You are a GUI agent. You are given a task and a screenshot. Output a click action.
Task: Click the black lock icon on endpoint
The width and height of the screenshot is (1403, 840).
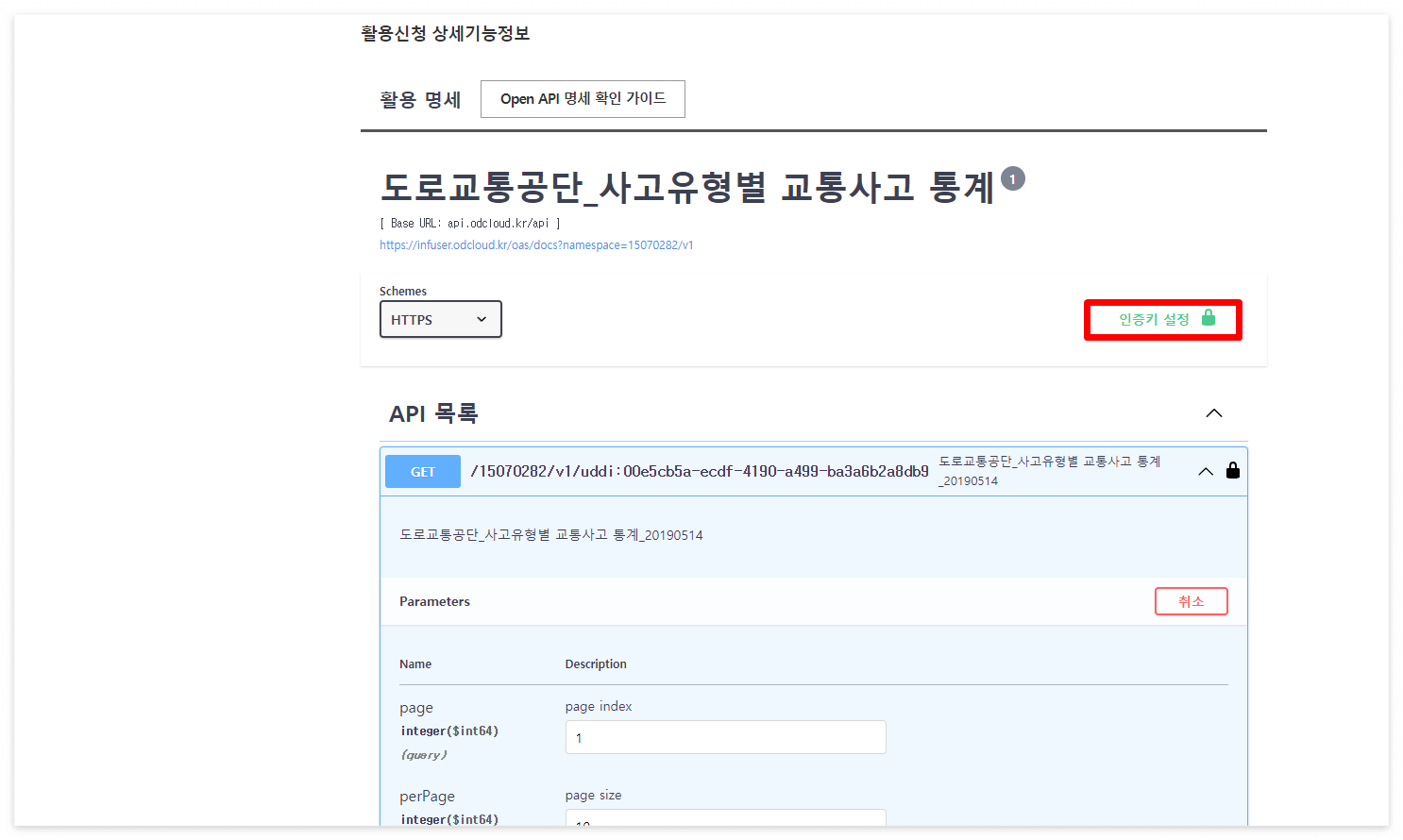coord(1233,470)
